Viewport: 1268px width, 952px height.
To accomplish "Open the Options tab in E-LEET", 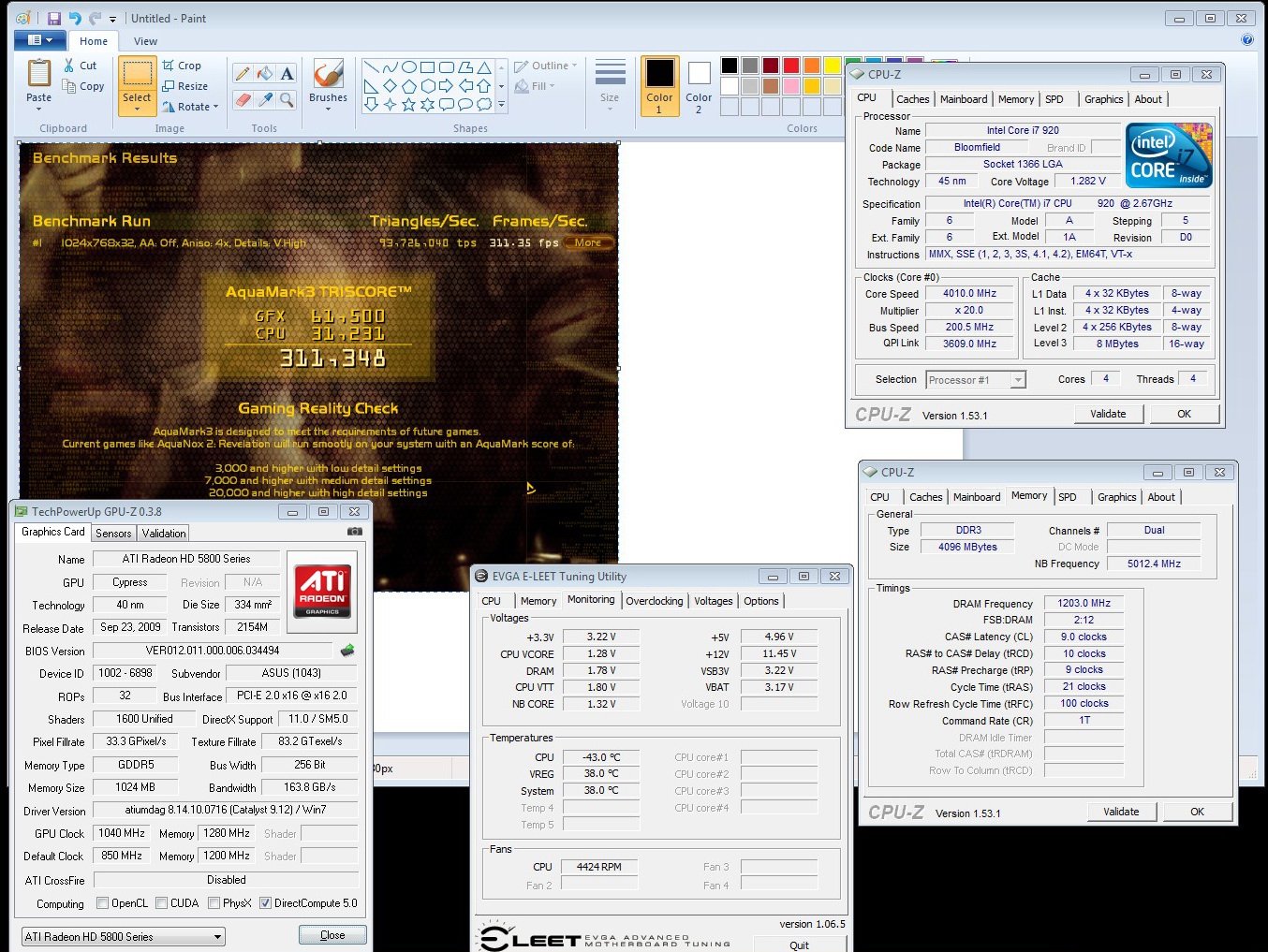I will pyautogui.click(x=761, y=601).
